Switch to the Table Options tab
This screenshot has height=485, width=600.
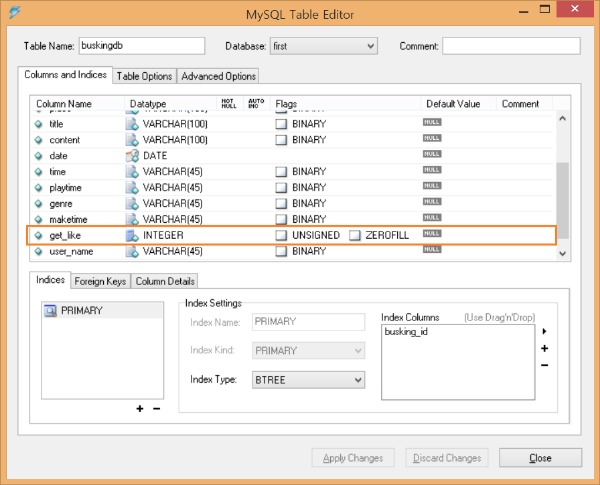(145, 76)
